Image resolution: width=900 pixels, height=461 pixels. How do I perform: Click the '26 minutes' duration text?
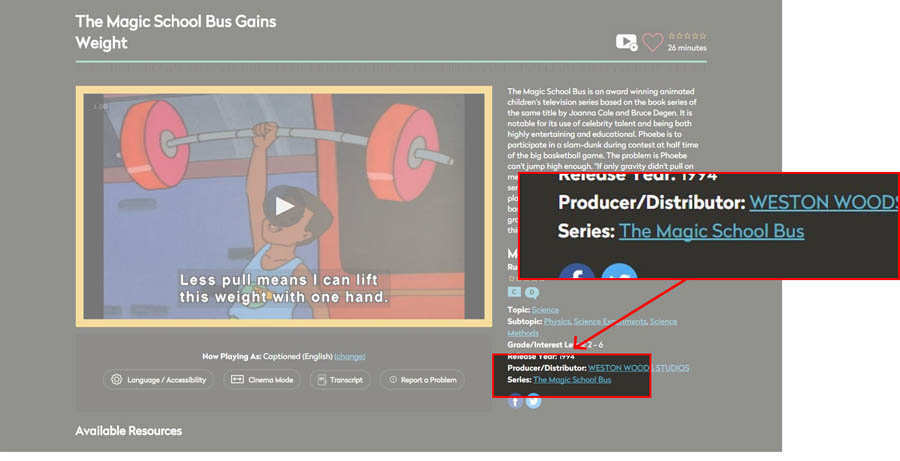click(x=687, y=48)
